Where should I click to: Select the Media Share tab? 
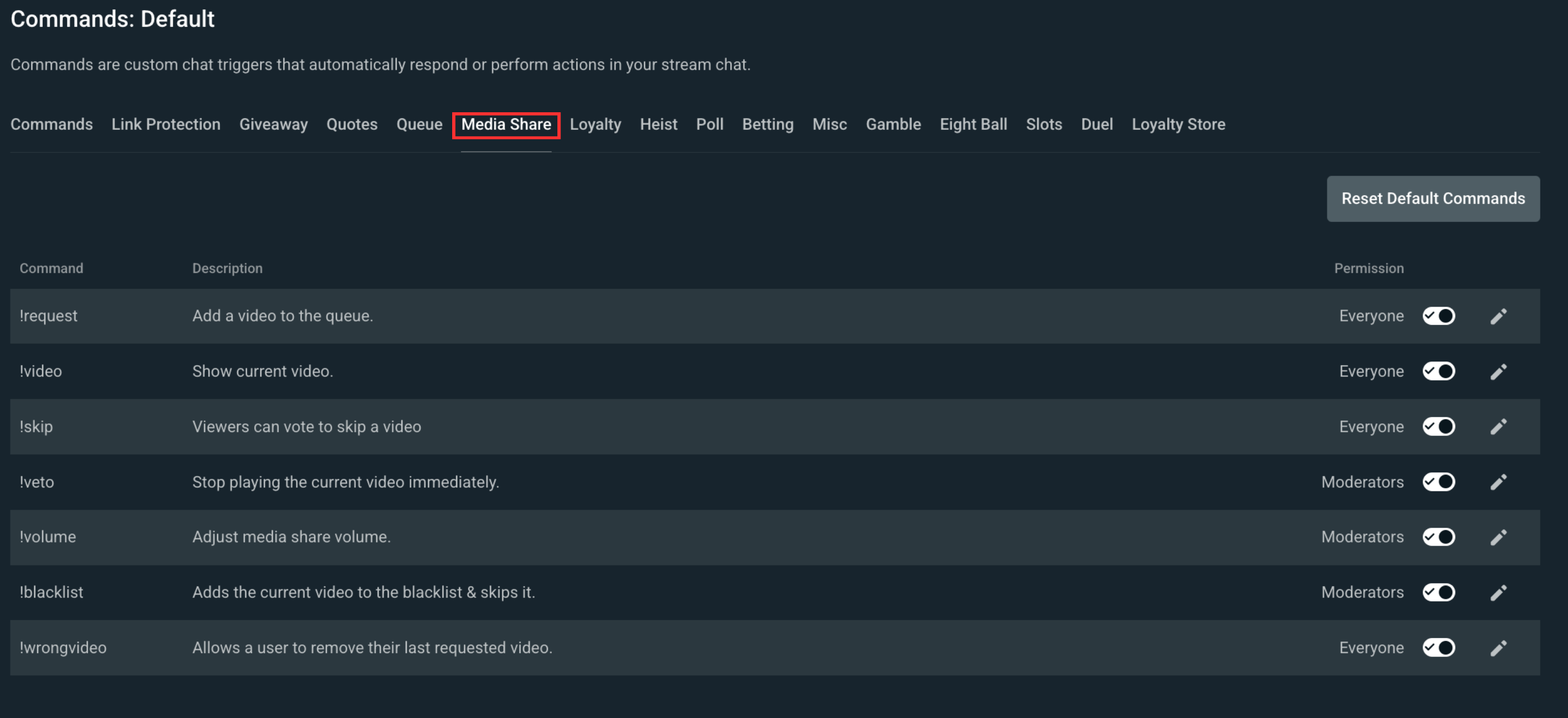[506, 125]
